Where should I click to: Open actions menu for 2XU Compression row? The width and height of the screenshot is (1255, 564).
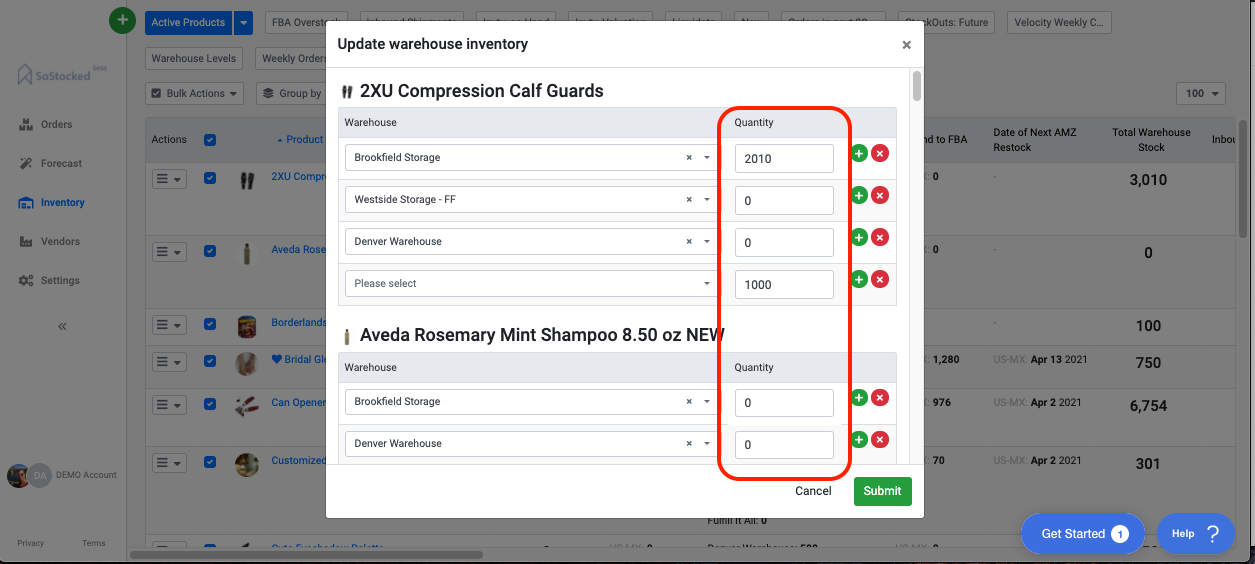169,179
